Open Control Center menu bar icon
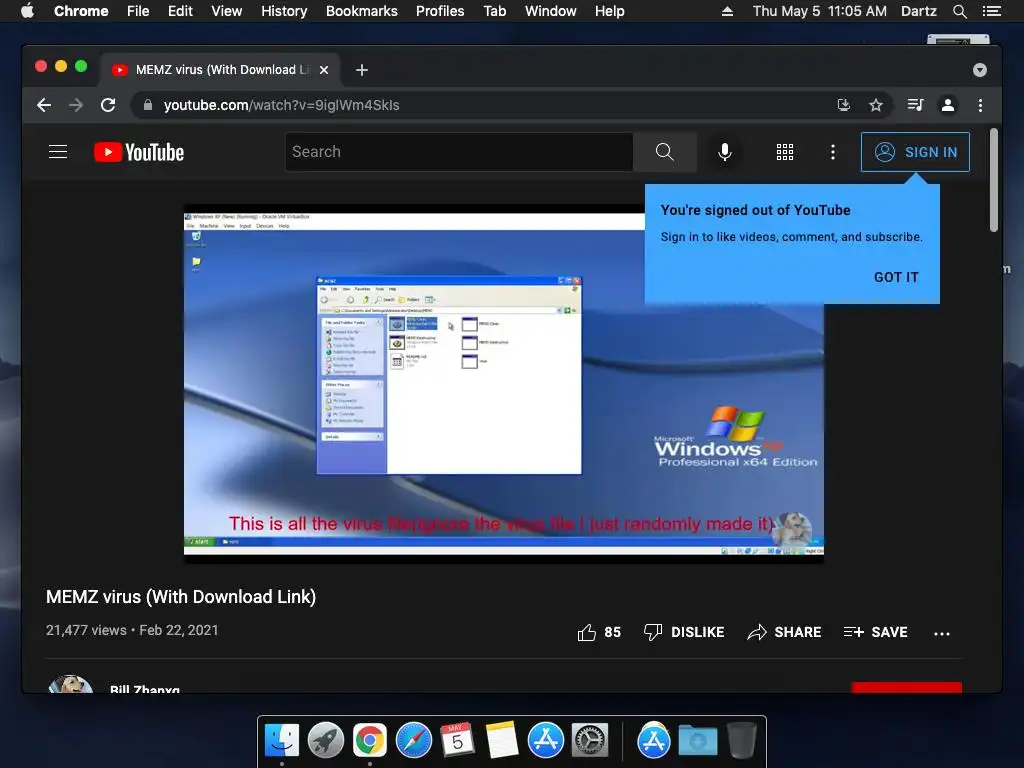 991,11
